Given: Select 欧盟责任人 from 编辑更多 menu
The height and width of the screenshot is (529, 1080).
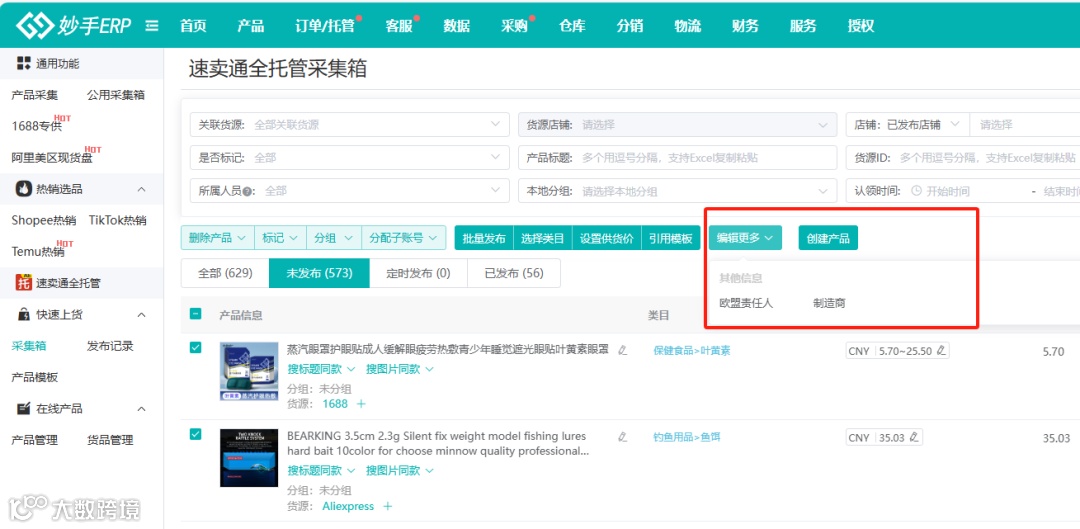Looking at the screenshot, I should [x=747, y=303].
